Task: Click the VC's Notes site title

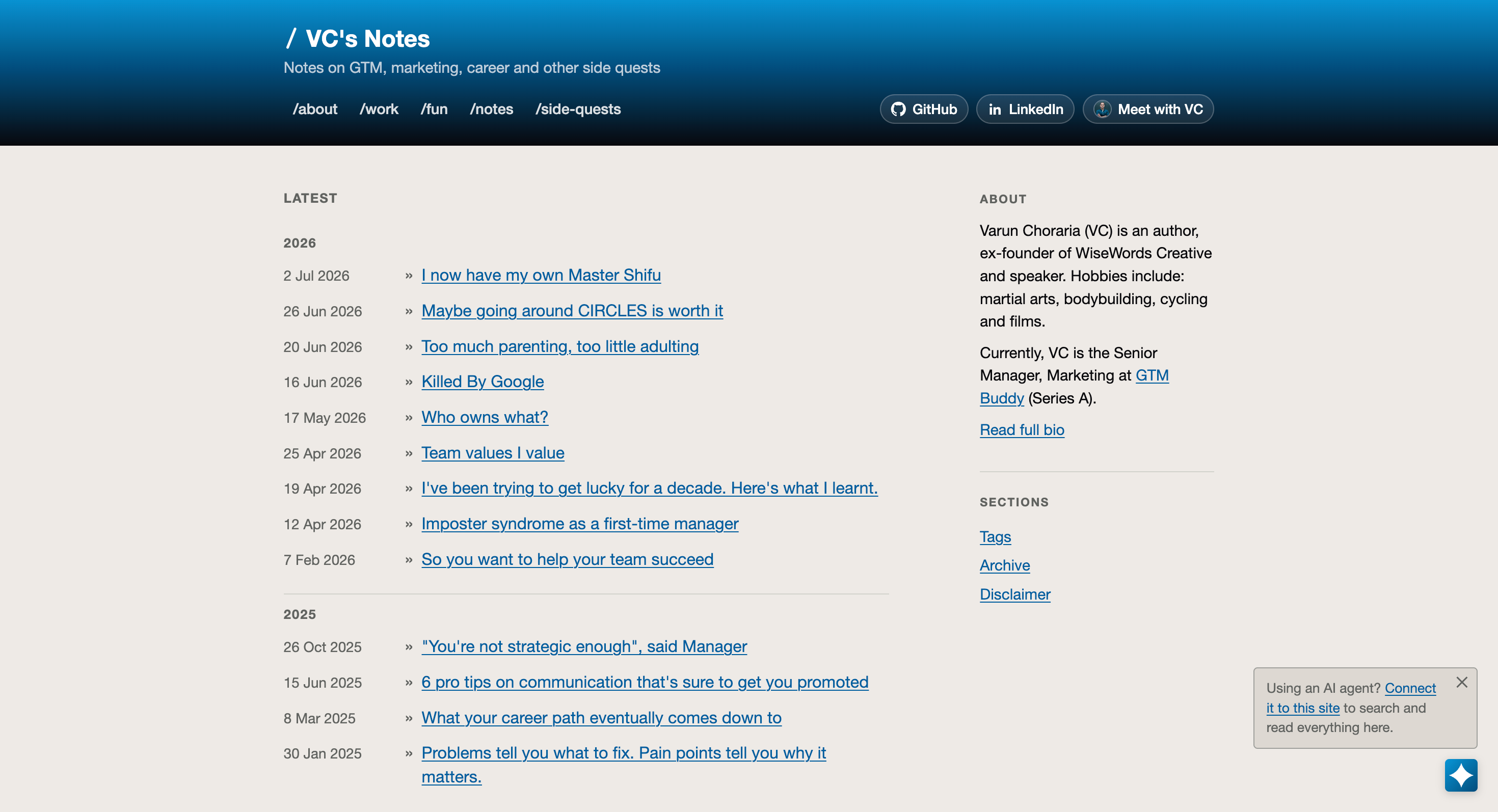Action: (358, 38)
